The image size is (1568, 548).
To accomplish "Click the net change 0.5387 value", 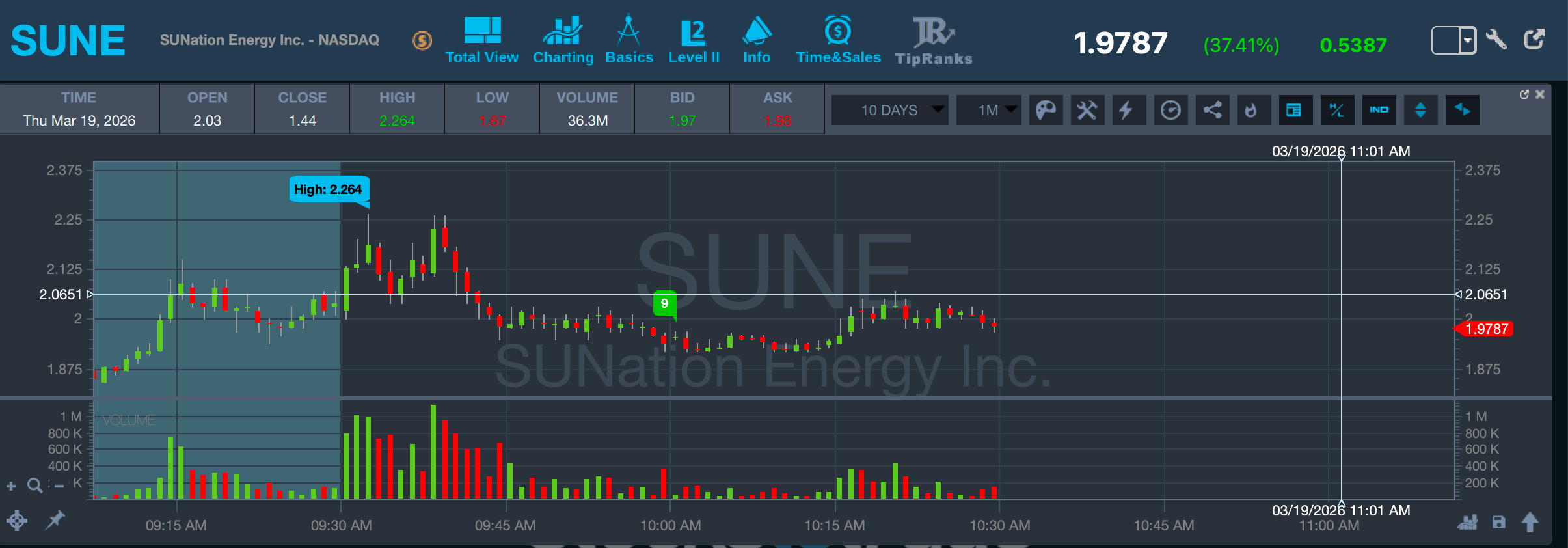I will click(x=1353, y=45).
